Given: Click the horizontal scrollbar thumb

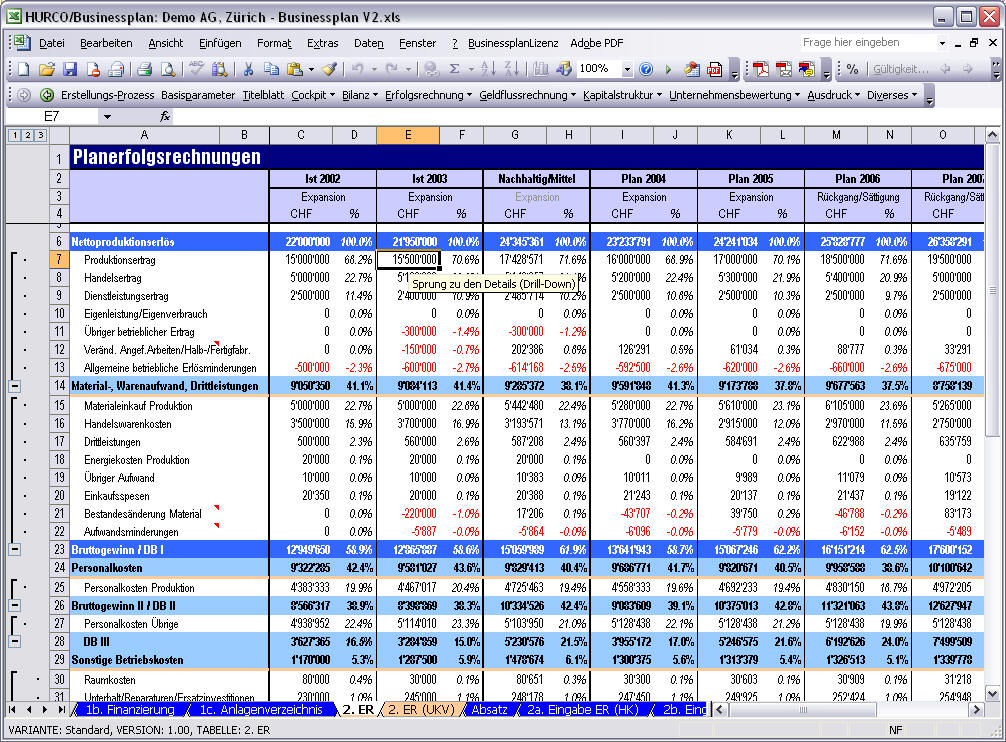Looking at the screenshot, I should click(x=803, y=709).
